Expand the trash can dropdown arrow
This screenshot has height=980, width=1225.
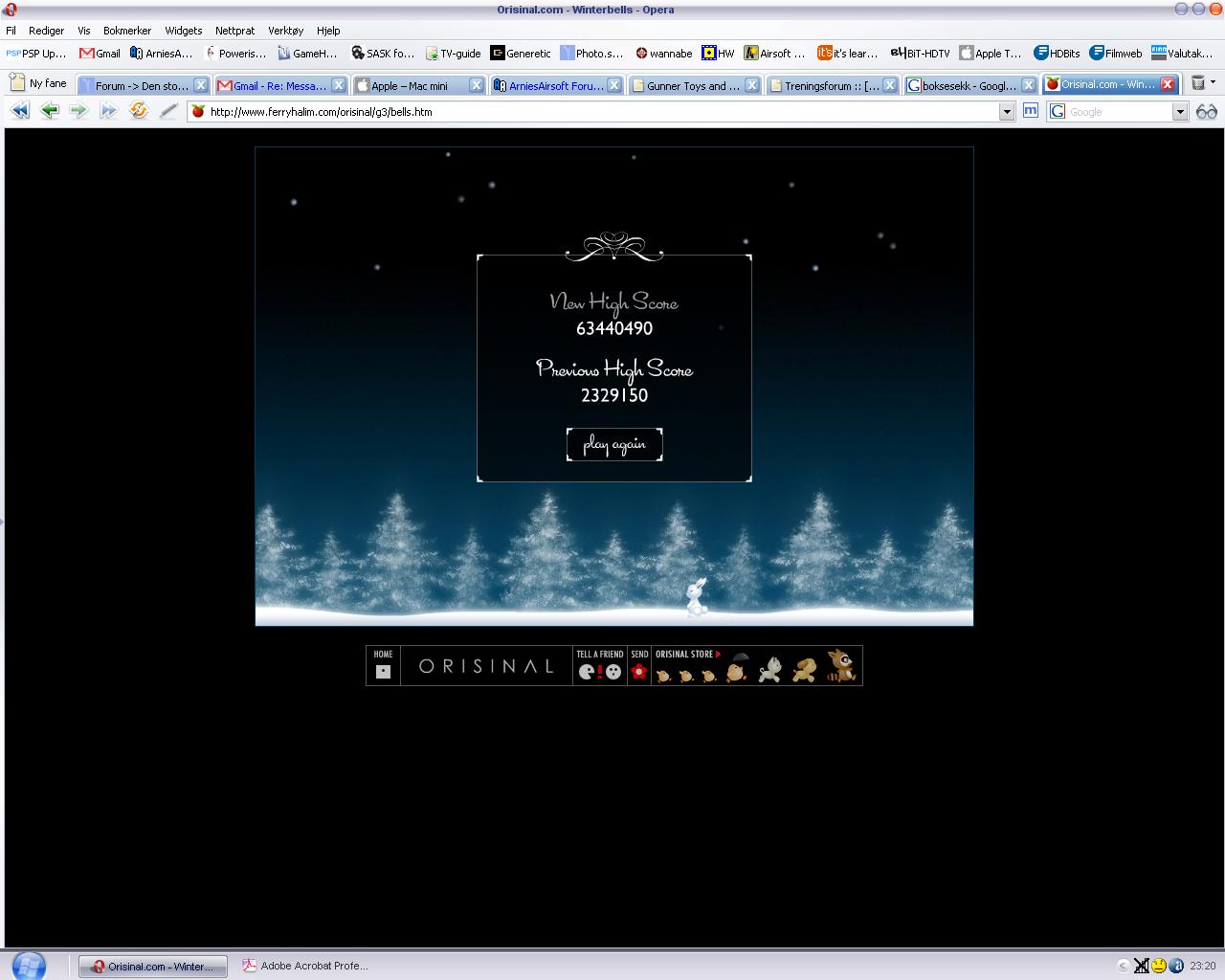[1214, 83]
